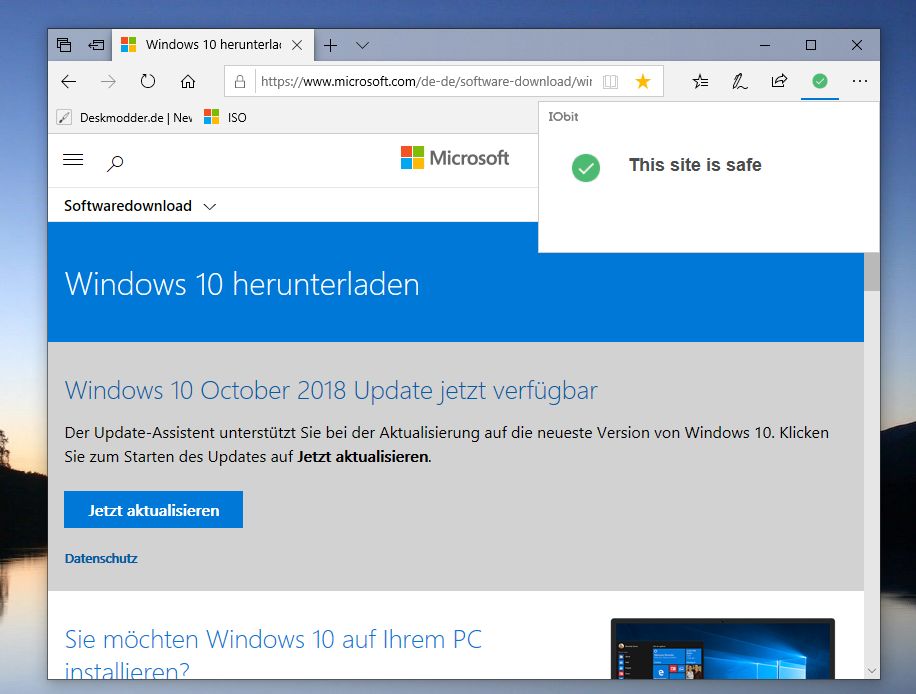Click the 'Windows 10 October 2018 Update' heading
The image size is (916, 694).
click(331, 390)
